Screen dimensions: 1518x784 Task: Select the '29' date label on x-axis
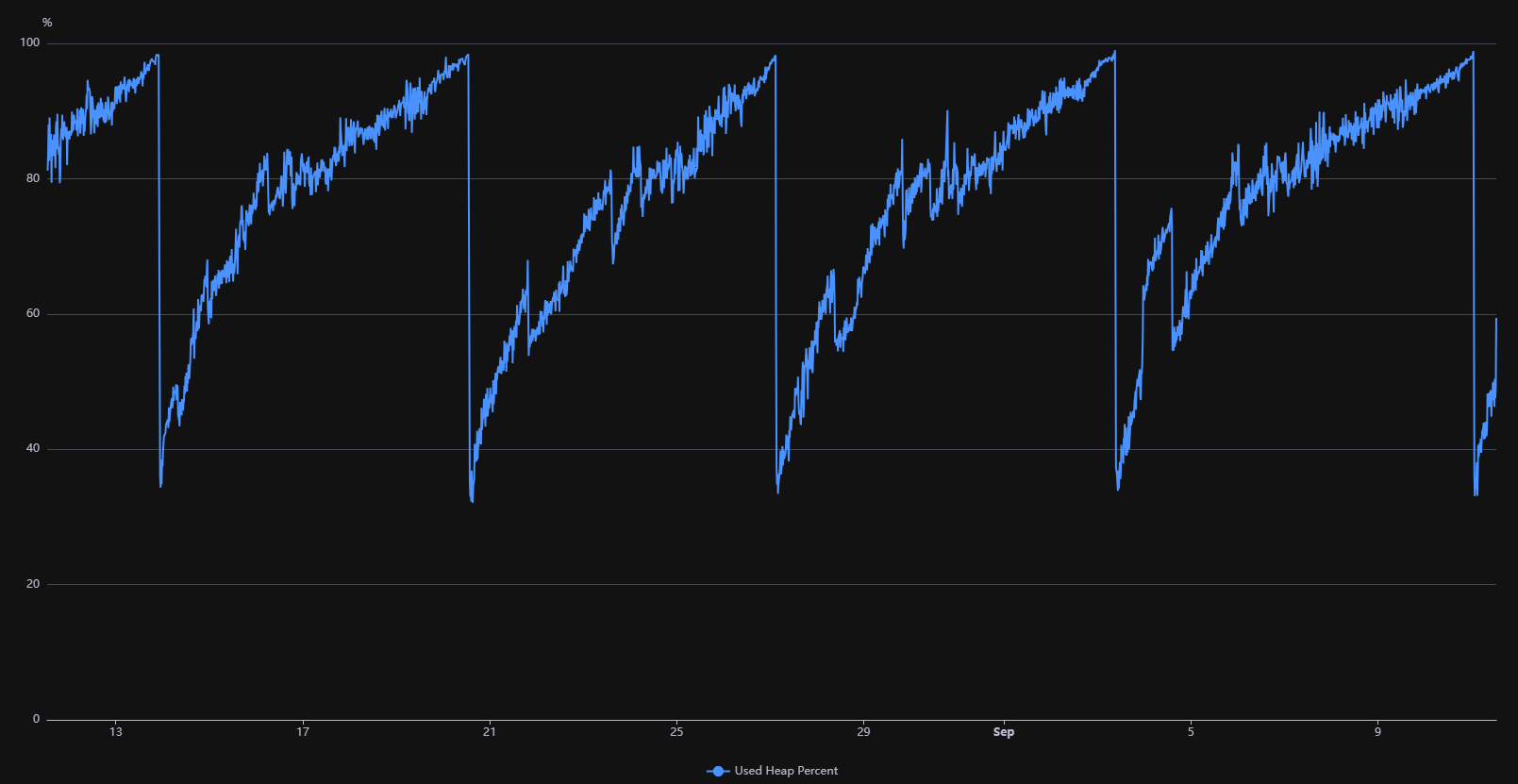pos(863,732)
